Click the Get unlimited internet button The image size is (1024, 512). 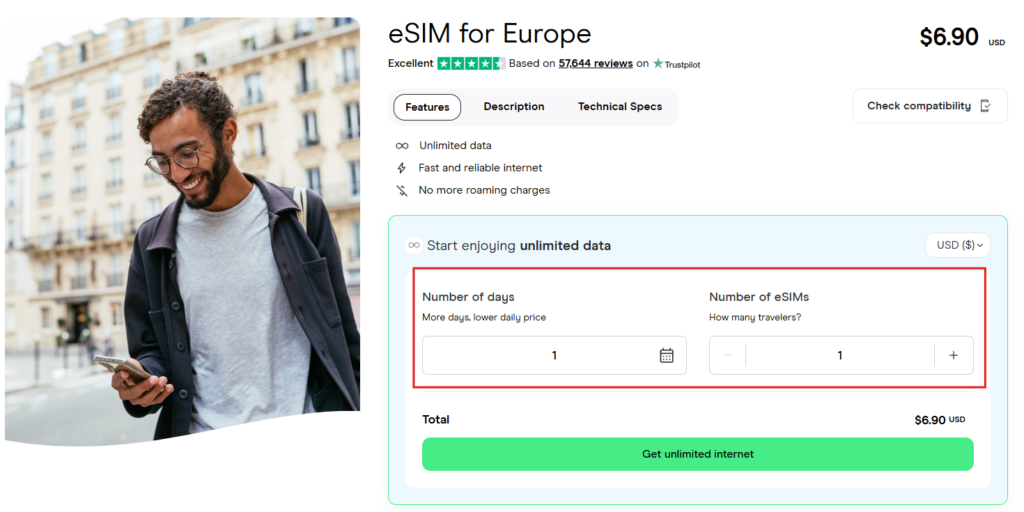click(x=697, y=454)
